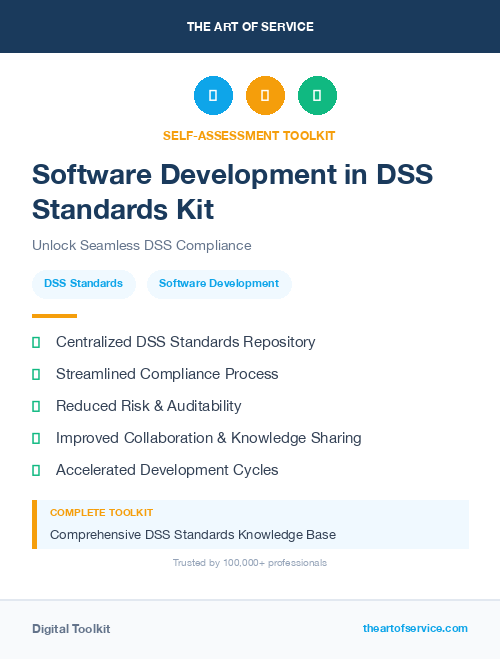
Task: Click 'Comprehensive DSS Standards Knowledge Base' text
Action: (x=193, y=535)
